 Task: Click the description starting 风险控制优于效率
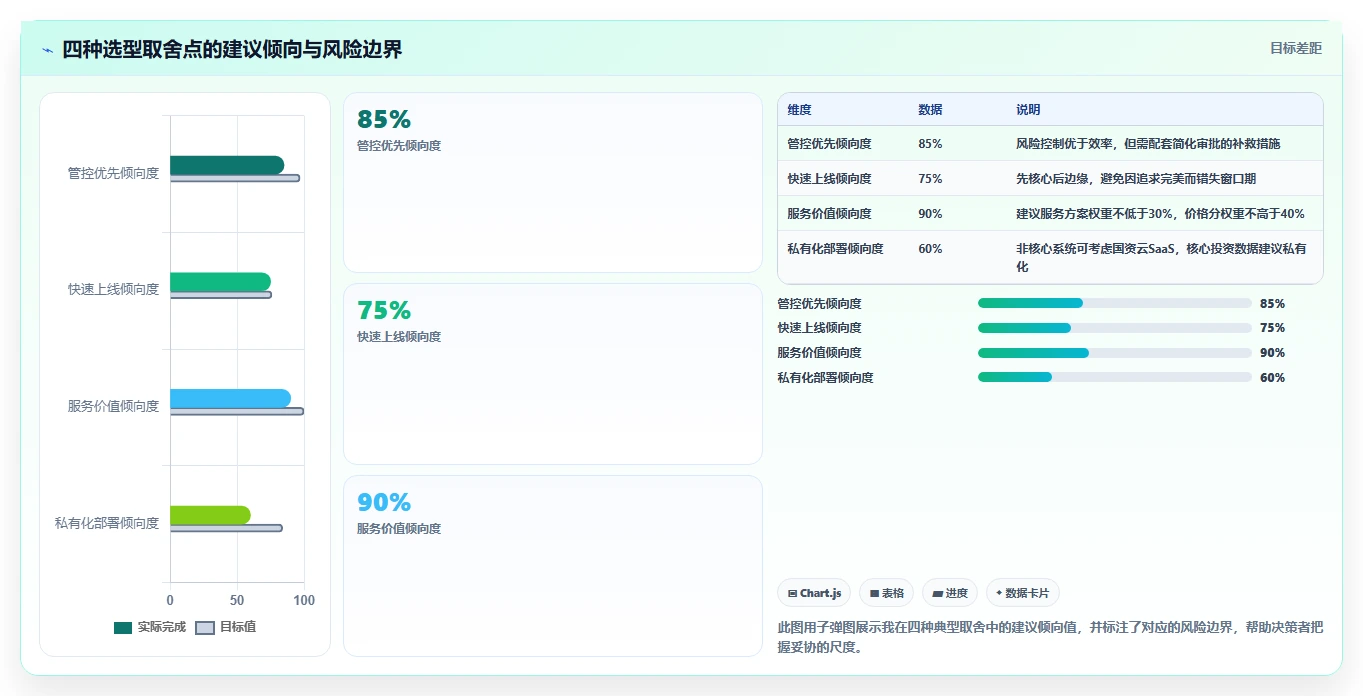[1148, 143]
